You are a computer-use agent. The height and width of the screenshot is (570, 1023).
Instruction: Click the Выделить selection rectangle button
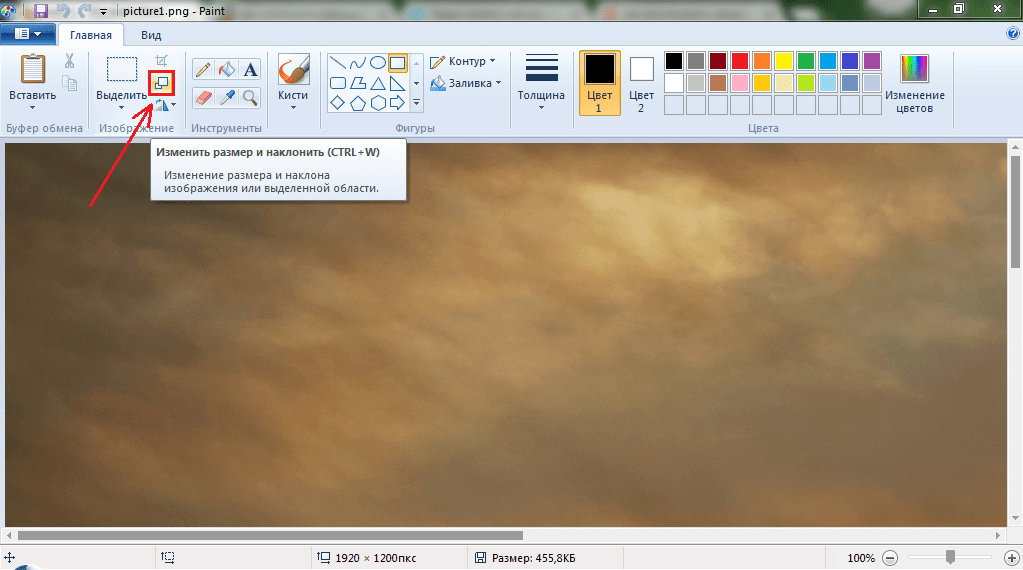click(121, 78)
